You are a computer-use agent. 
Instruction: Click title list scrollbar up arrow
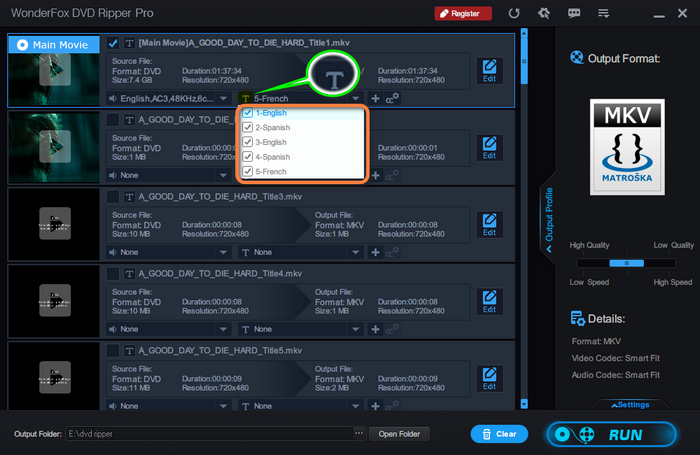[x=524, y=33]
